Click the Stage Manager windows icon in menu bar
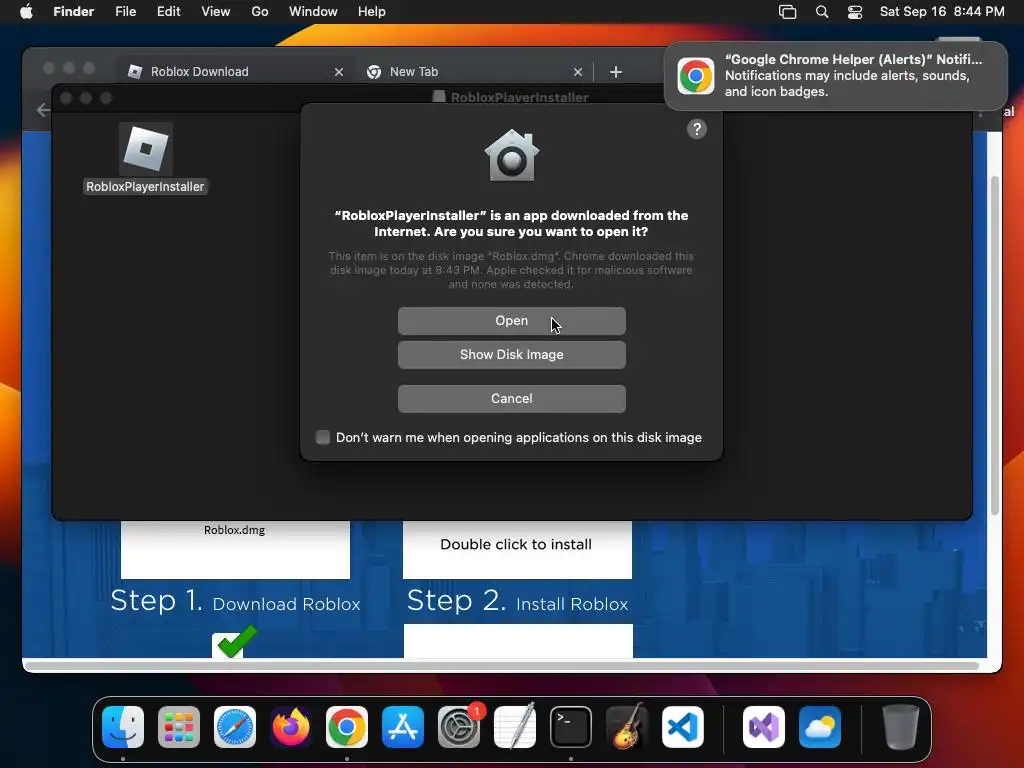Screen dimensions: 1024x768 (788, 12)
